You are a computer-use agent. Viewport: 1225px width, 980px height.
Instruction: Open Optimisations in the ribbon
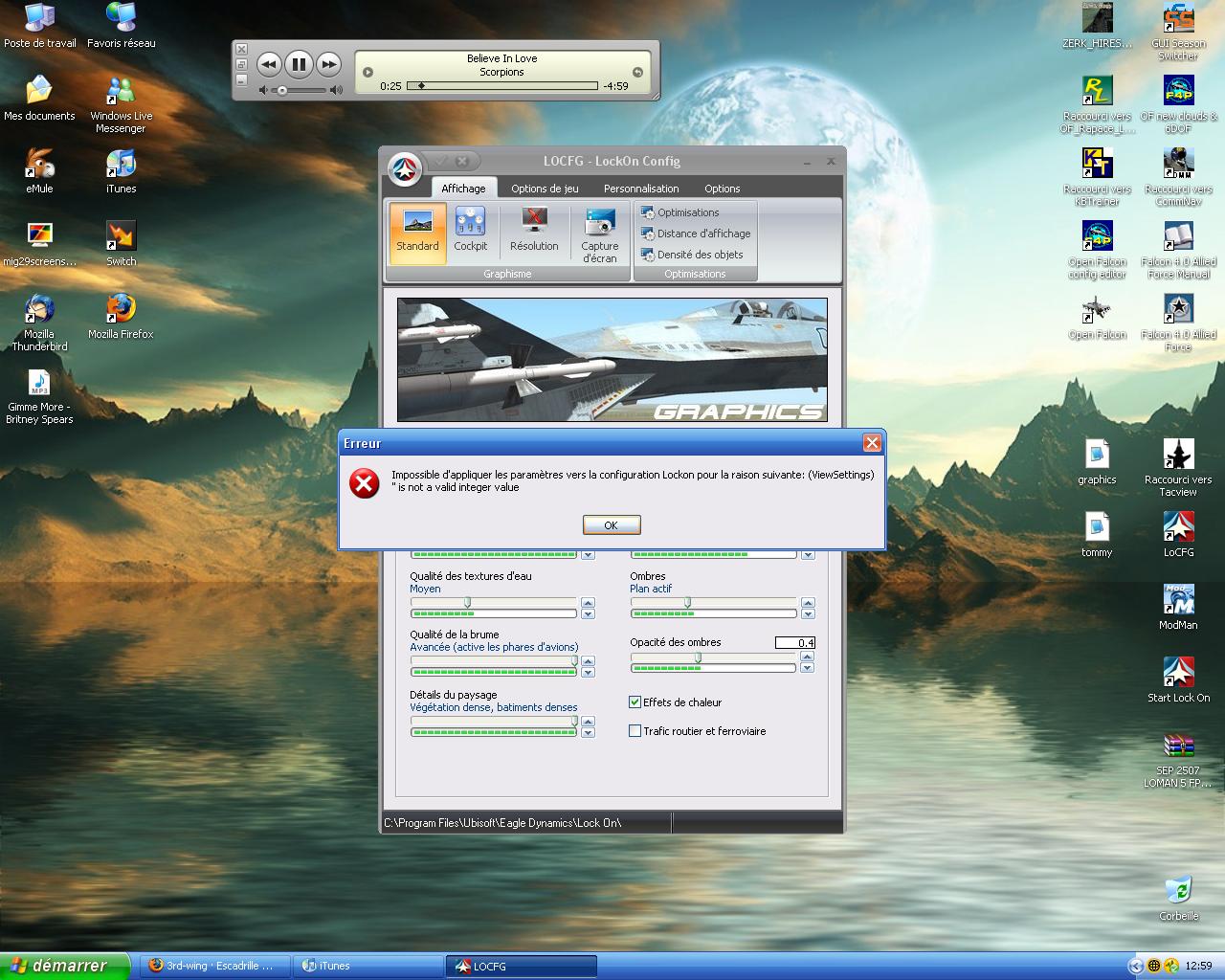pyautogui.click(x=687, y=212)
